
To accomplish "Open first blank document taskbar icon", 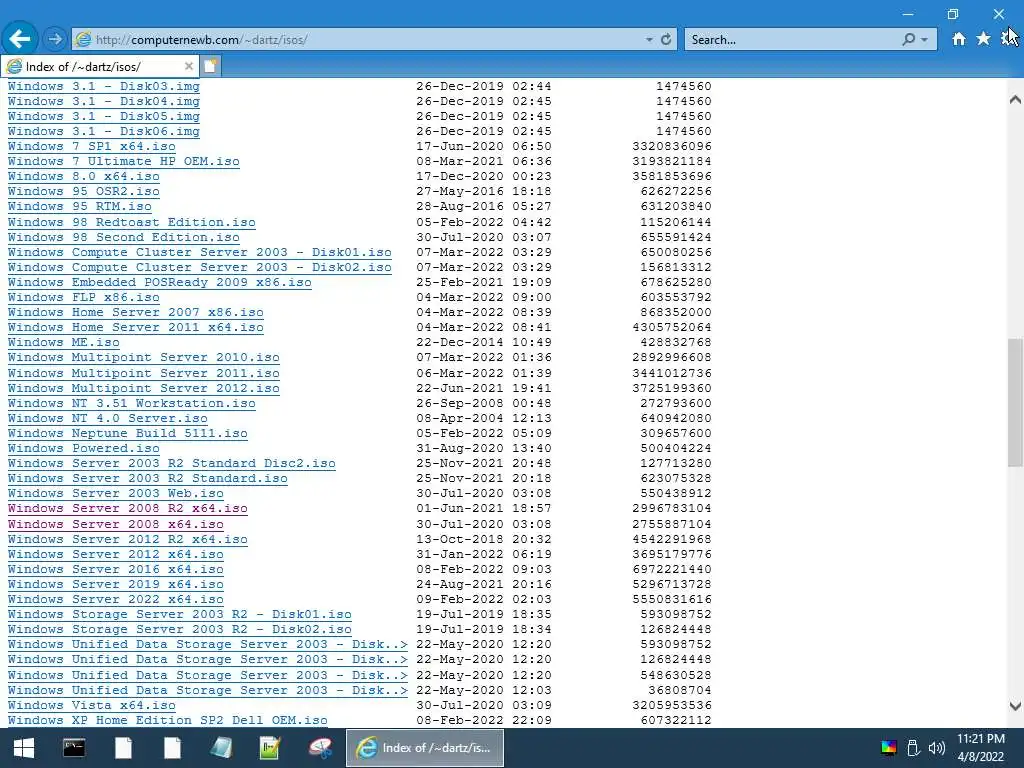I will [123, 748].
